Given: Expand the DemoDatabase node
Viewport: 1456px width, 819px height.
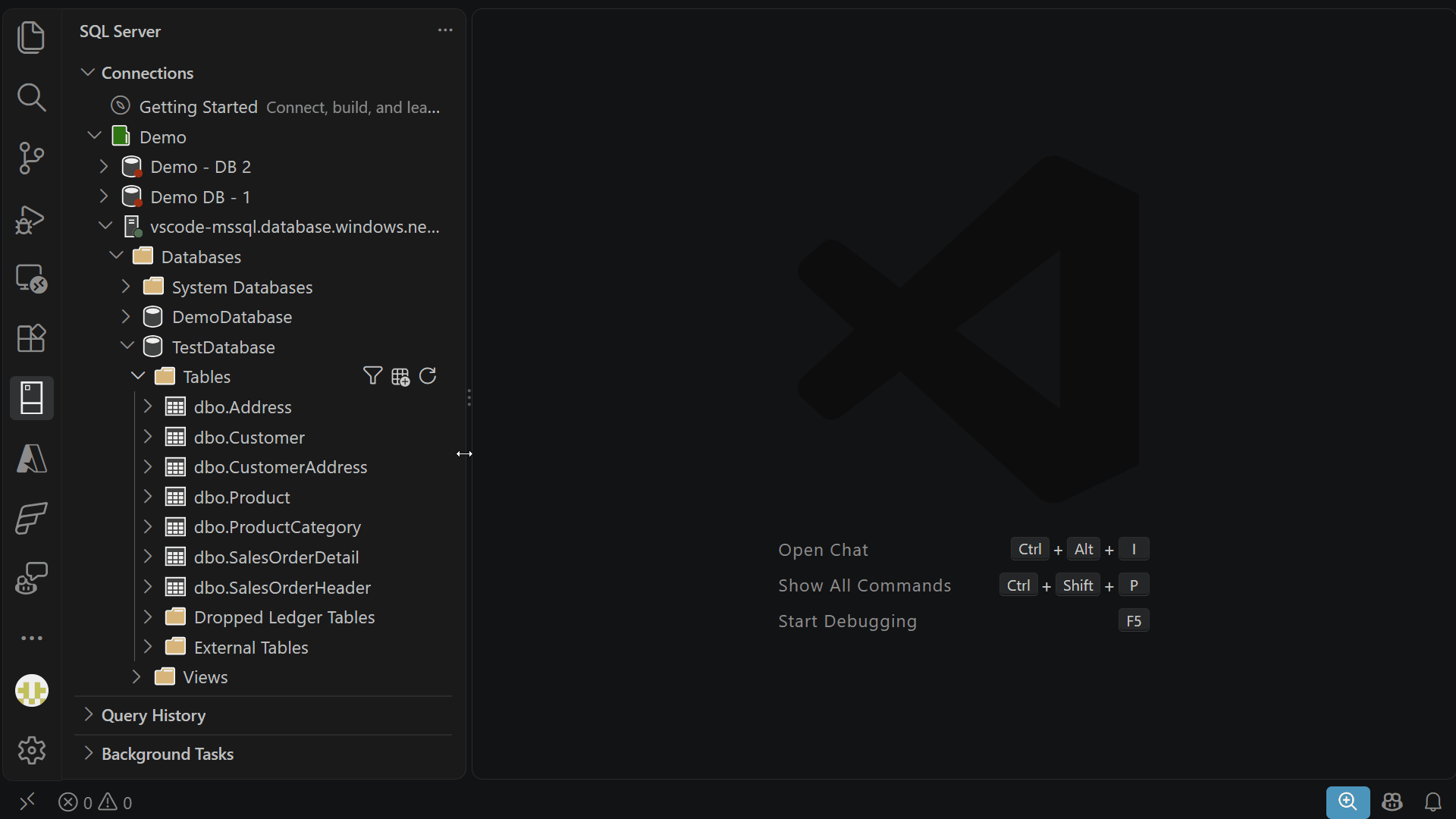Looking at the screenshot, I should pos(126,317).
